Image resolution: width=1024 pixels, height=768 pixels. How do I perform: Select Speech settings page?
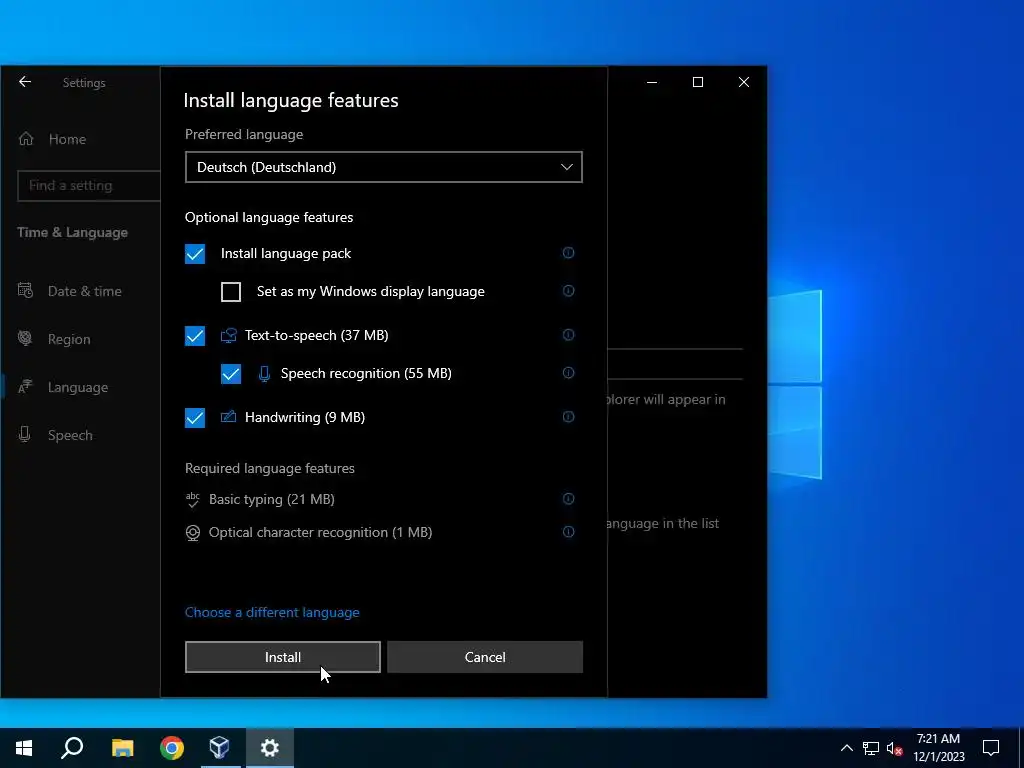70,435
